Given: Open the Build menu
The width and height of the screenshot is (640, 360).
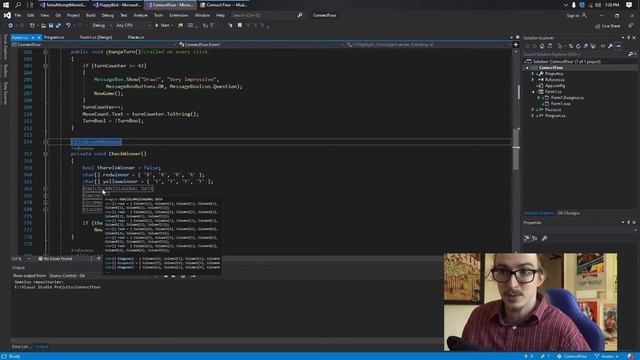Looking at the screenshot, I should point(91,15).
